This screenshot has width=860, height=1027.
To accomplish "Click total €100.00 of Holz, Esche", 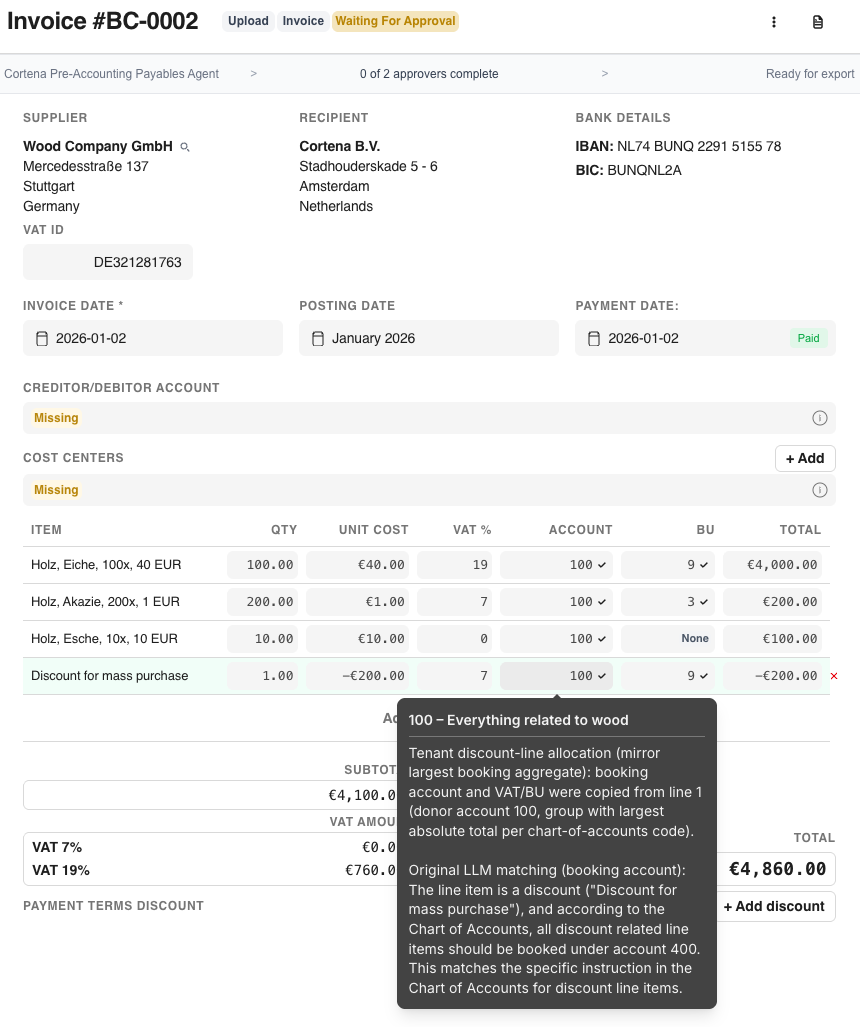I will [772, 639].
